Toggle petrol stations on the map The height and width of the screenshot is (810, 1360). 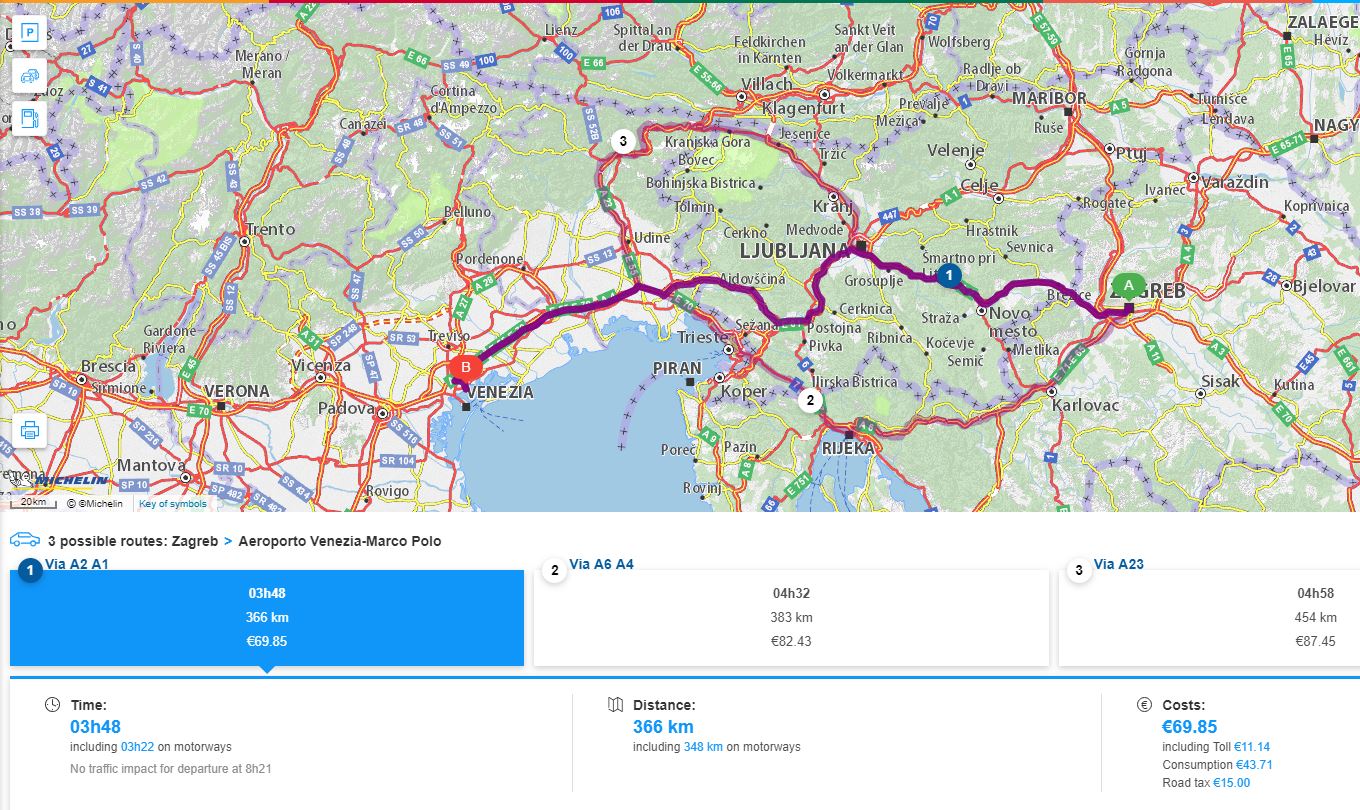(30, 118)
